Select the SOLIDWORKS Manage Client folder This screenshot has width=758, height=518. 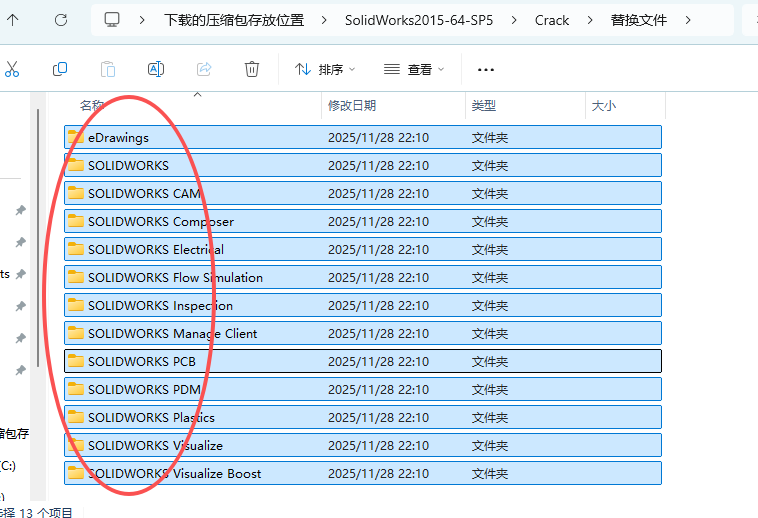363,333
